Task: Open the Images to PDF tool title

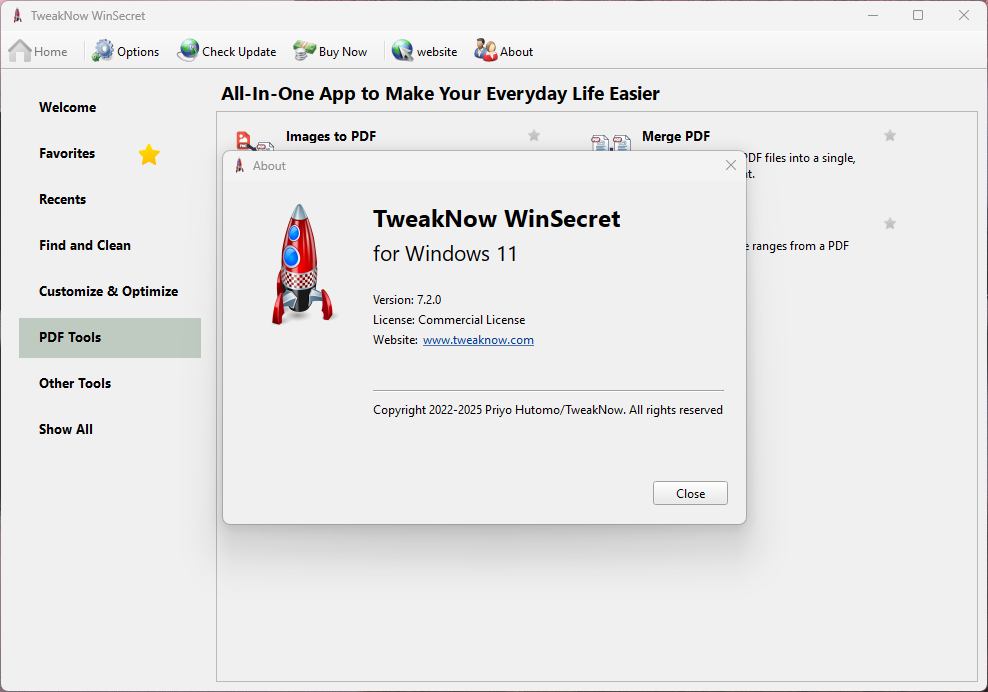Action: 331,136
